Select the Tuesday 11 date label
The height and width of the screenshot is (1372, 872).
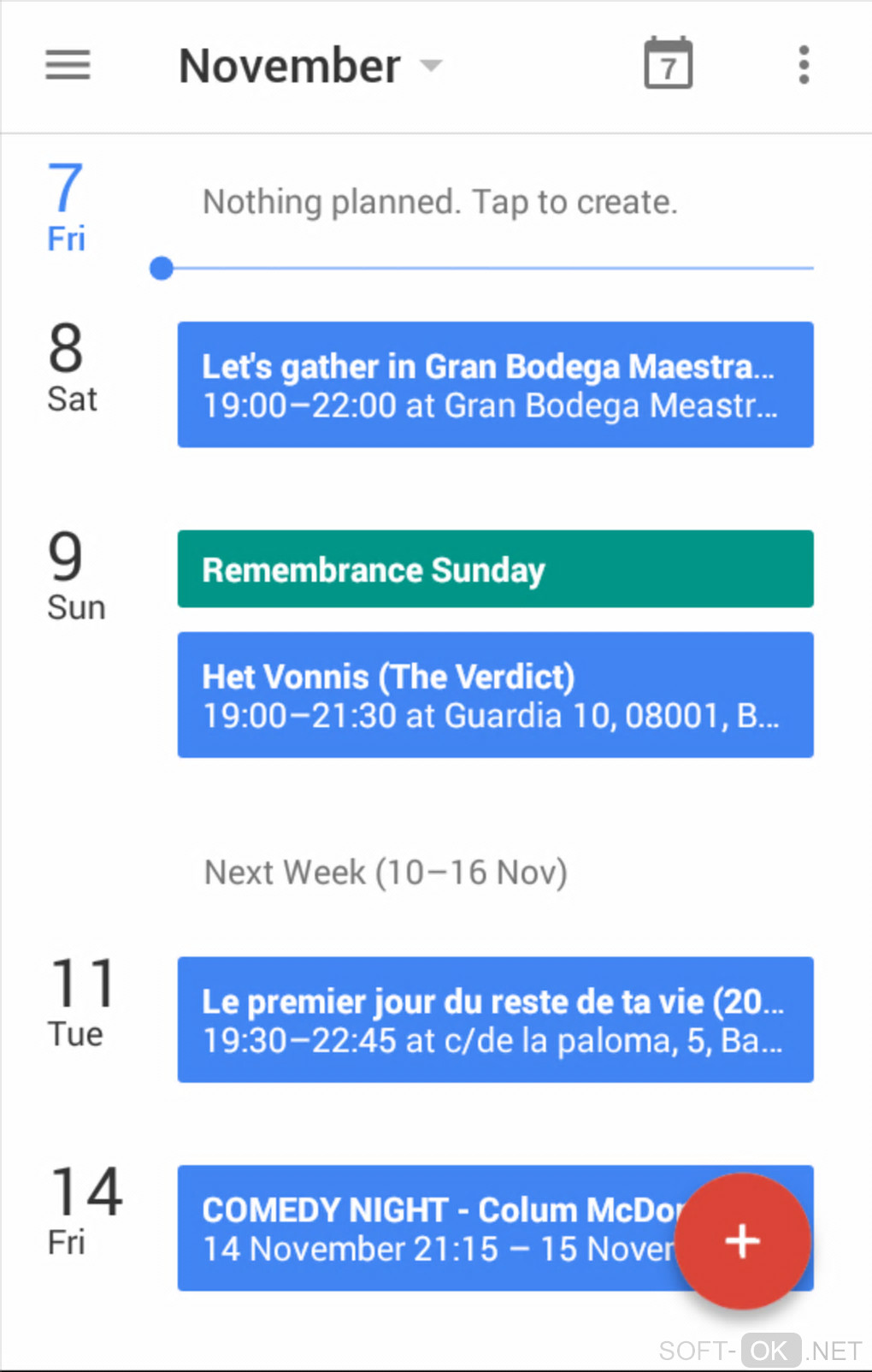coord(80,1002)
